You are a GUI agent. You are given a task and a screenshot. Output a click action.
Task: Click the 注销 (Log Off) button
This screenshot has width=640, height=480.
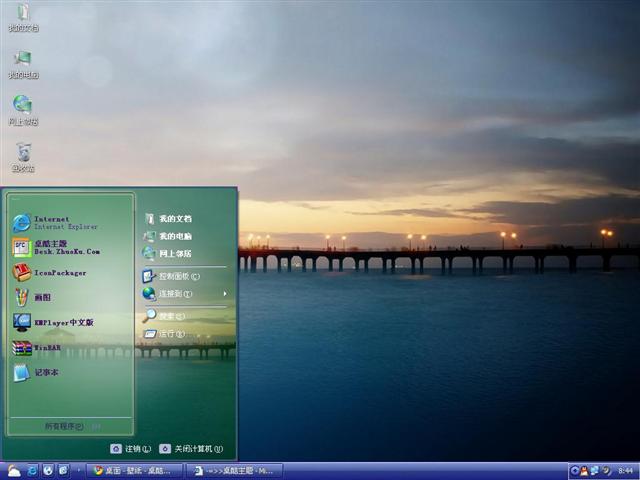[x=130, y=449]
